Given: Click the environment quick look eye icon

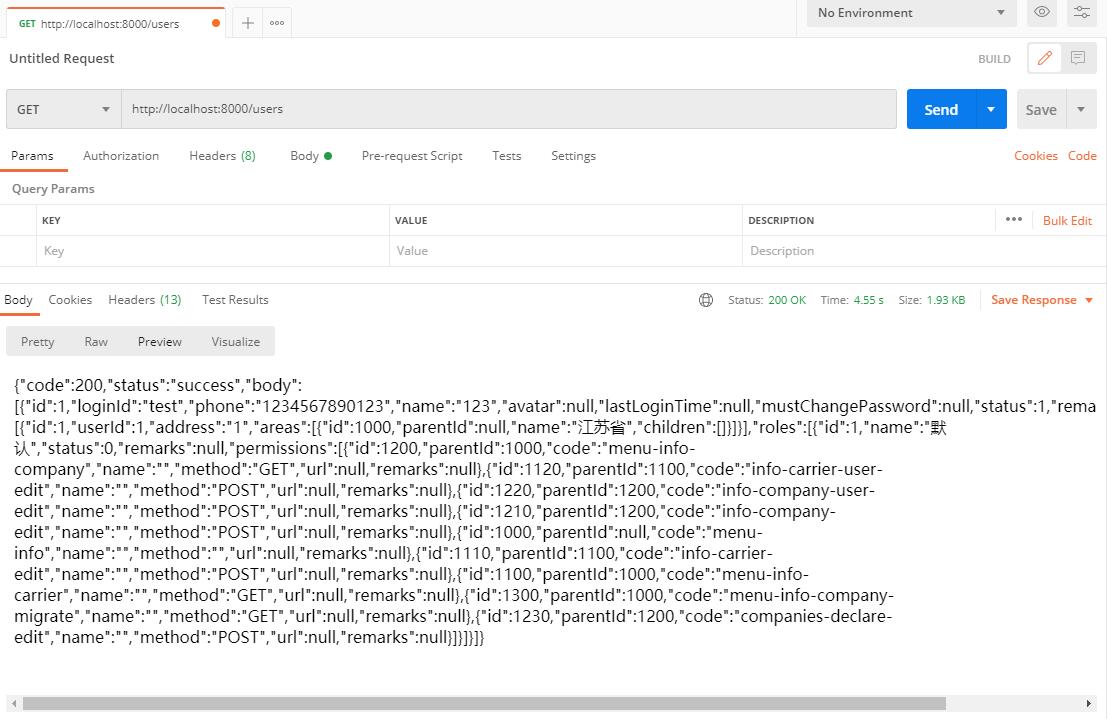Looking at the screenshot, I should (1042, 12).
